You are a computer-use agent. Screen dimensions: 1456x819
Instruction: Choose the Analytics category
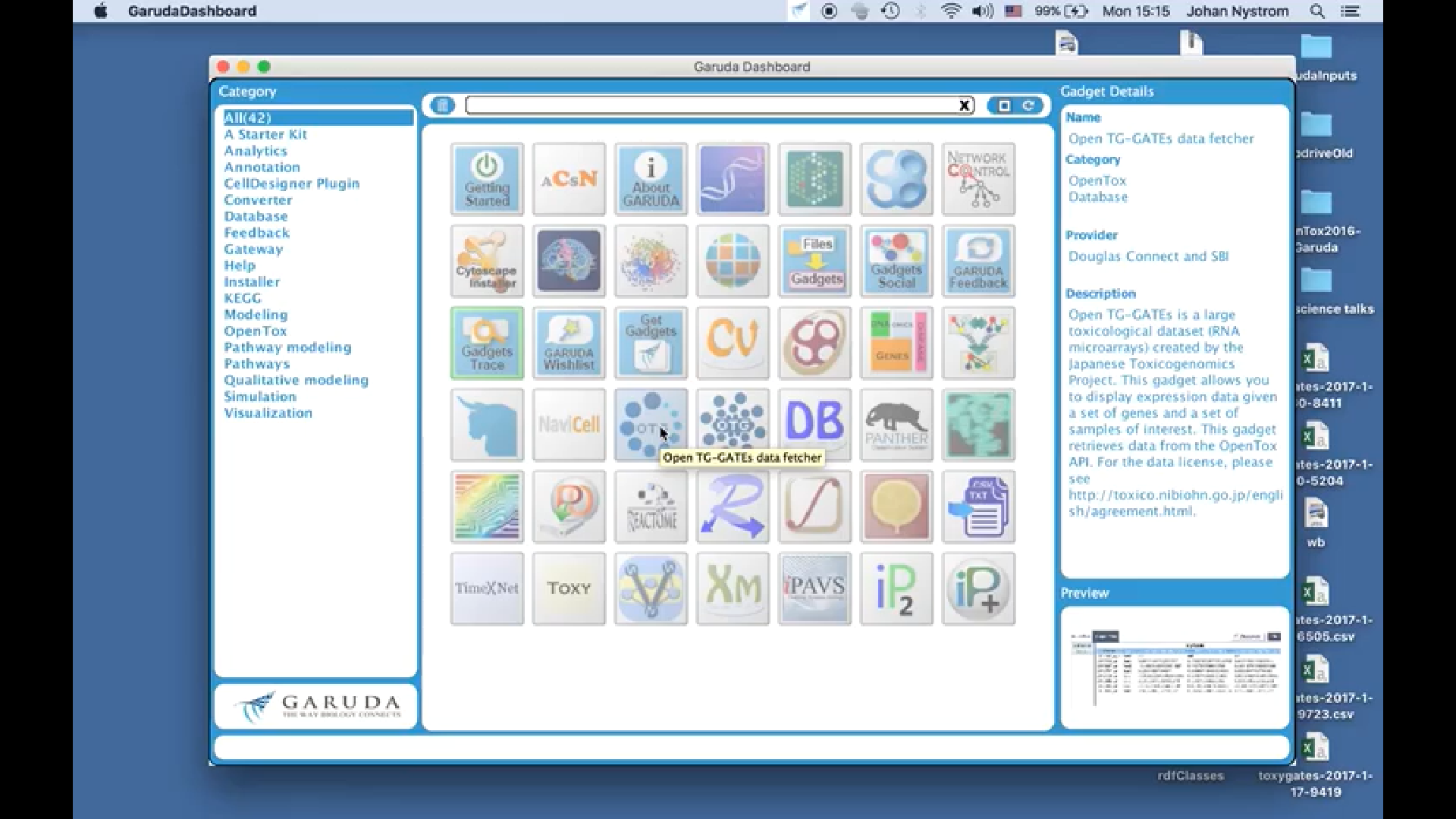point(256,151)
